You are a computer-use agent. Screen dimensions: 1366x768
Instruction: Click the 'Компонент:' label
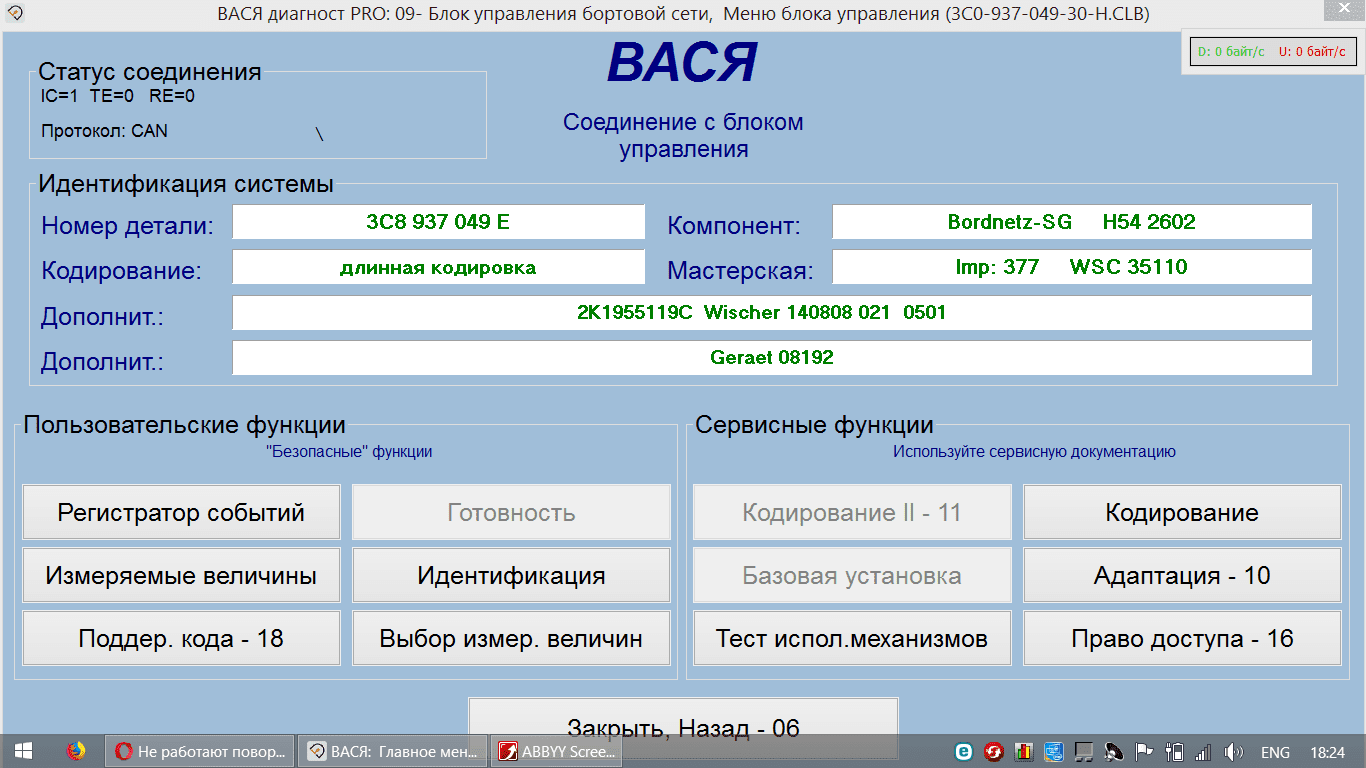734,226
